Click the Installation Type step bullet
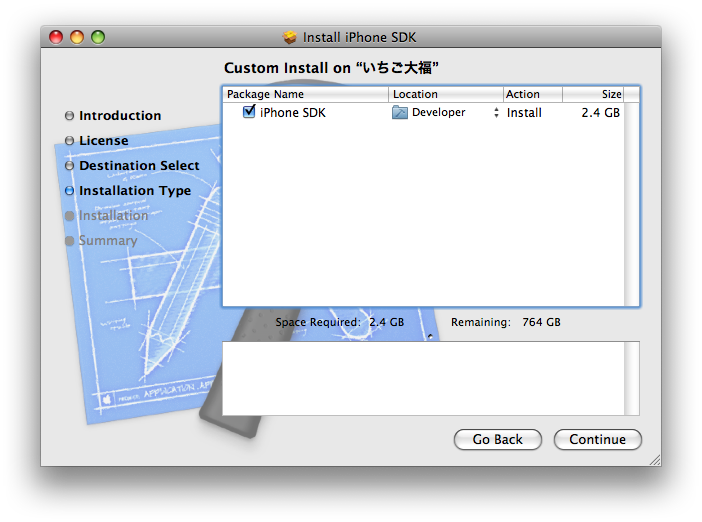This screenshot has width=702, height=522. (x=69, y=191)
